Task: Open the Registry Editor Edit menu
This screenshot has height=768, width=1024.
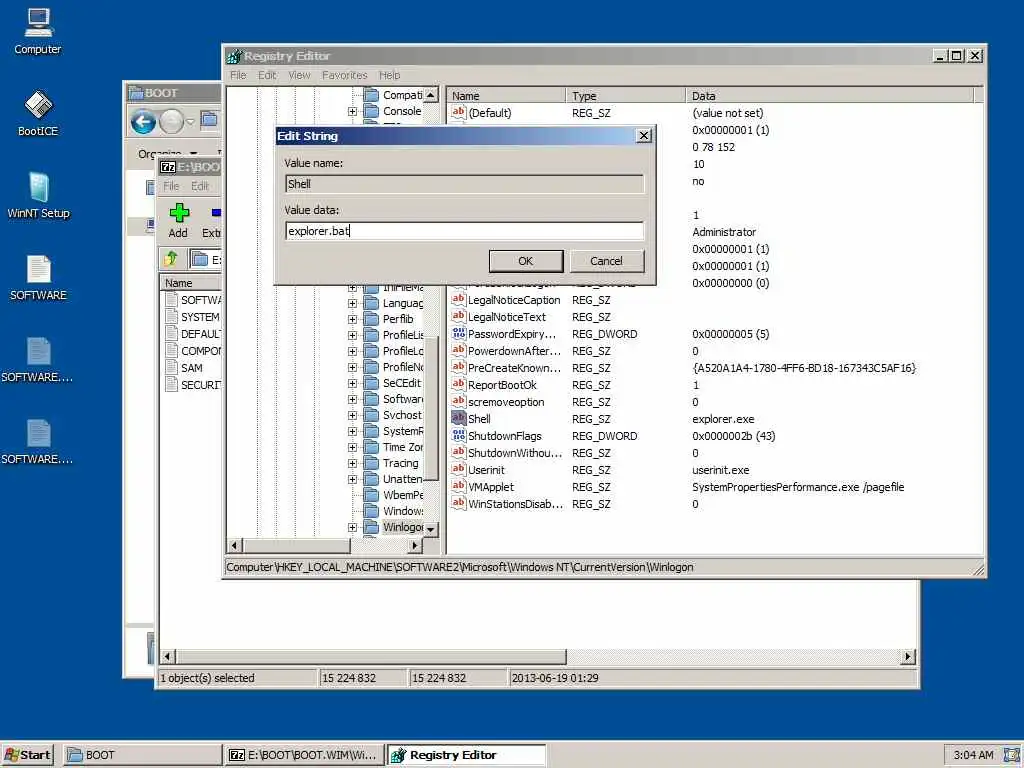Action: 267,75
